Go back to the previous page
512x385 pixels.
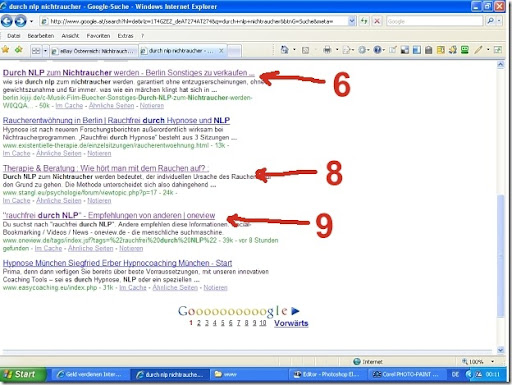(x=7, y=21)
